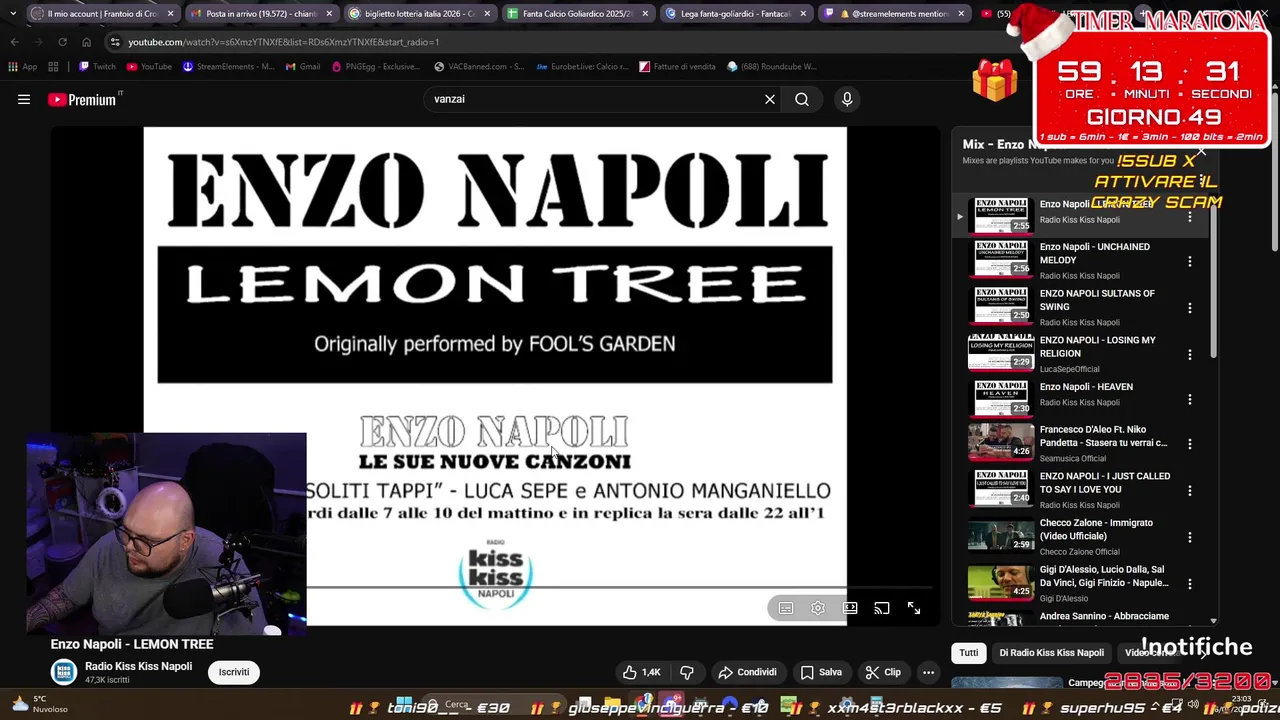
Task: Open options menu for HEAVEN item
Action: pos(1190,399)
